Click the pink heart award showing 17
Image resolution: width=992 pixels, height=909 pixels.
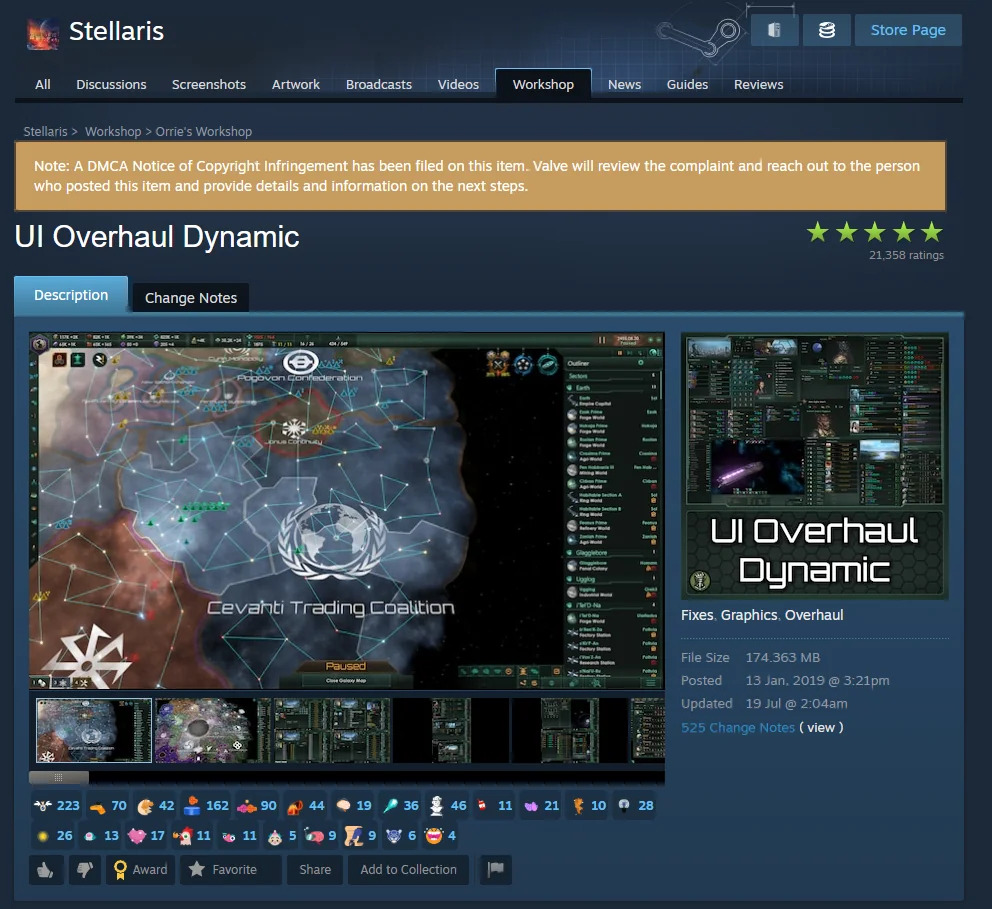tap(146, 836)
